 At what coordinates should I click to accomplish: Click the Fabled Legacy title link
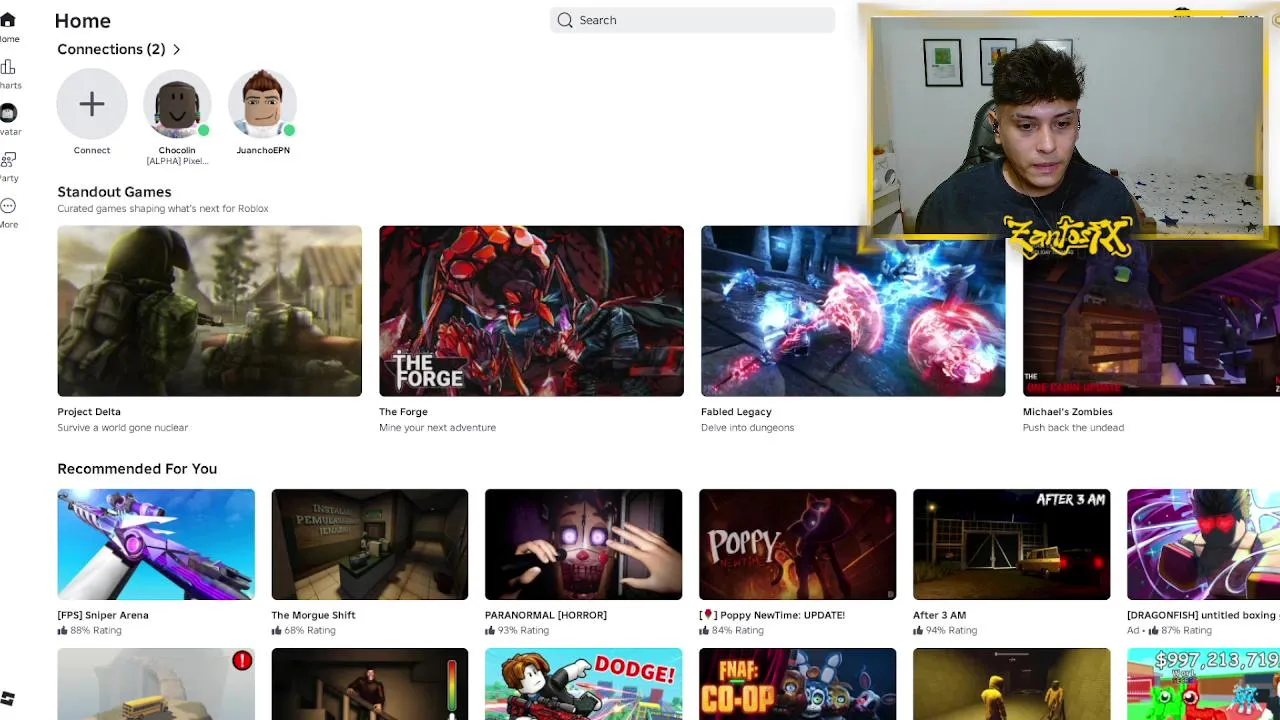coord(736,412)
